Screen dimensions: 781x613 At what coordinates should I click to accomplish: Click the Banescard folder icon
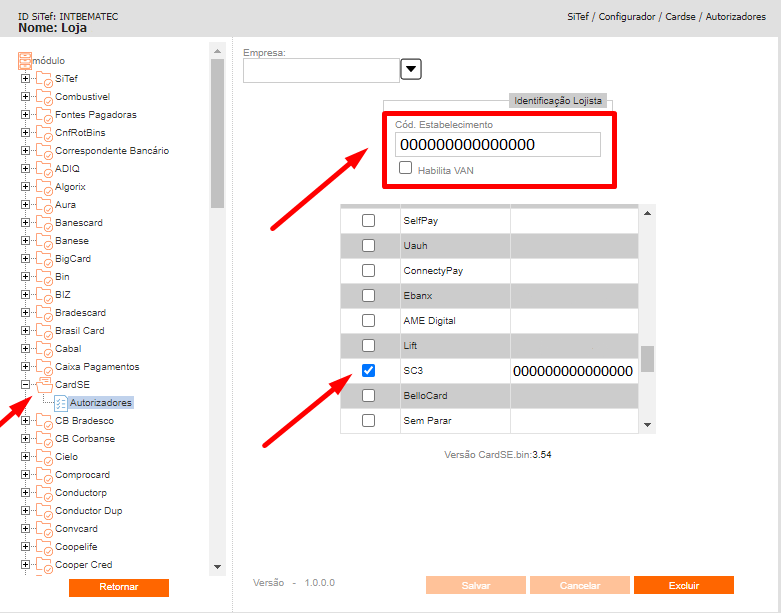tap(44, 223)
